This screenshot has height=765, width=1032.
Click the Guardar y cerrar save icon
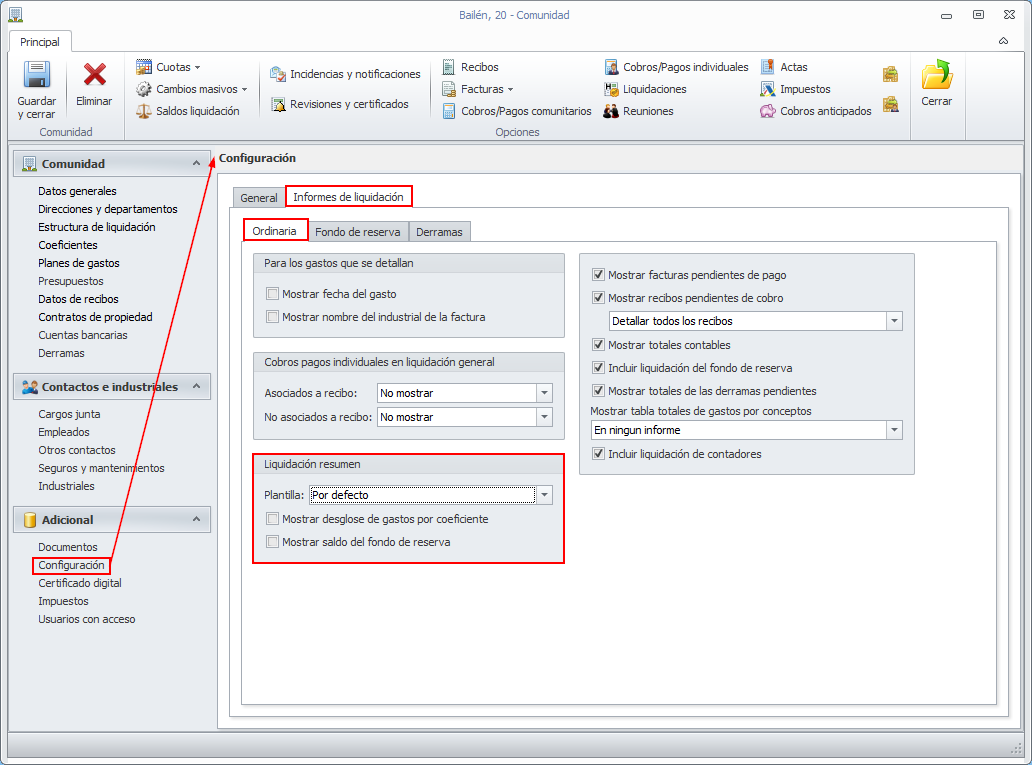coord(37,75)
